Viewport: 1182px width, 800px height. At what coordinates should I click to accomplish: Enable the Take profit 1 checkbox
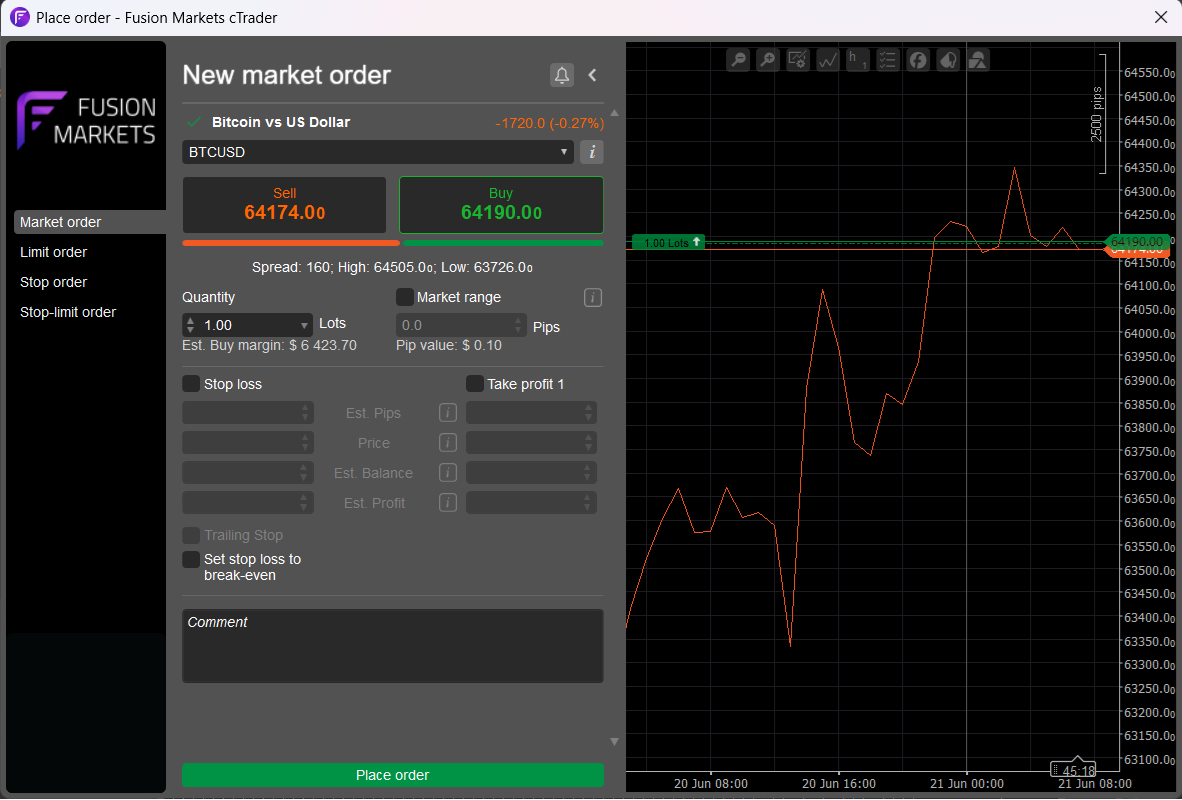tap(475, 384)
